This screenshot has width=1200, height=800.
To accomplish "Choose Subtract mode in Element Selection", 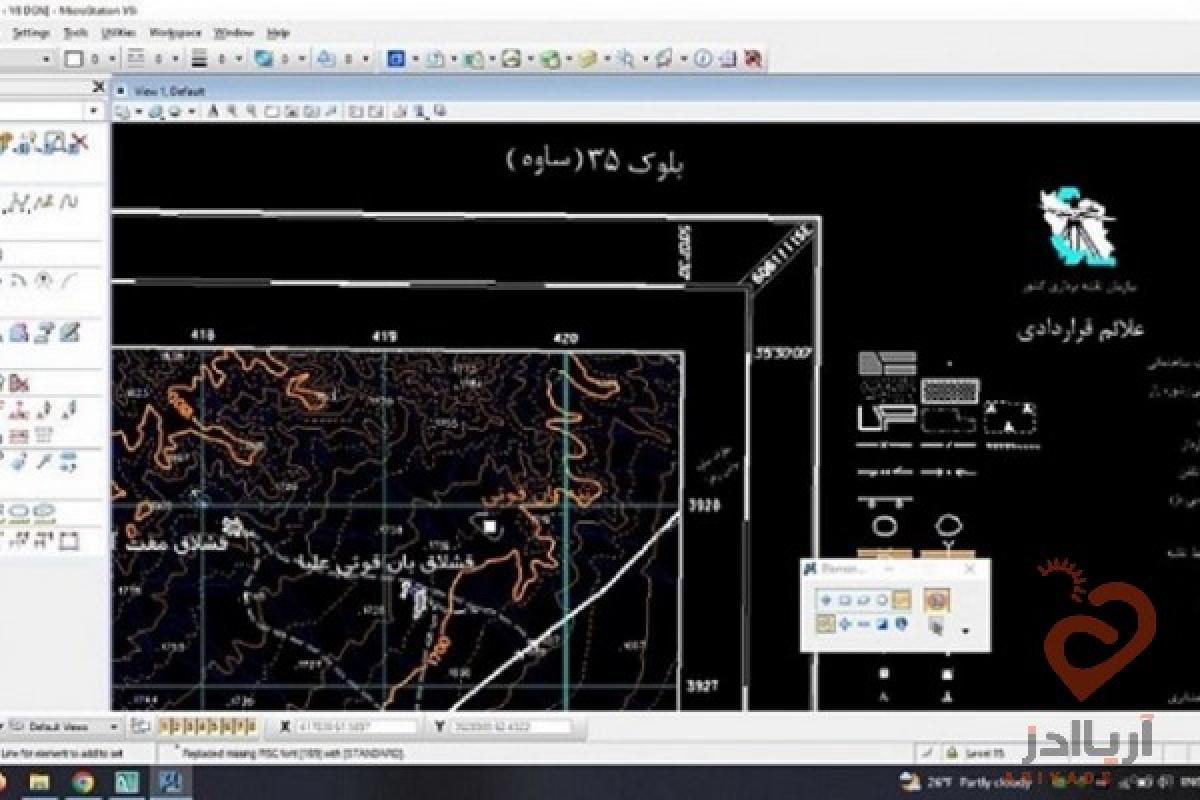I will tap(864, 625).
